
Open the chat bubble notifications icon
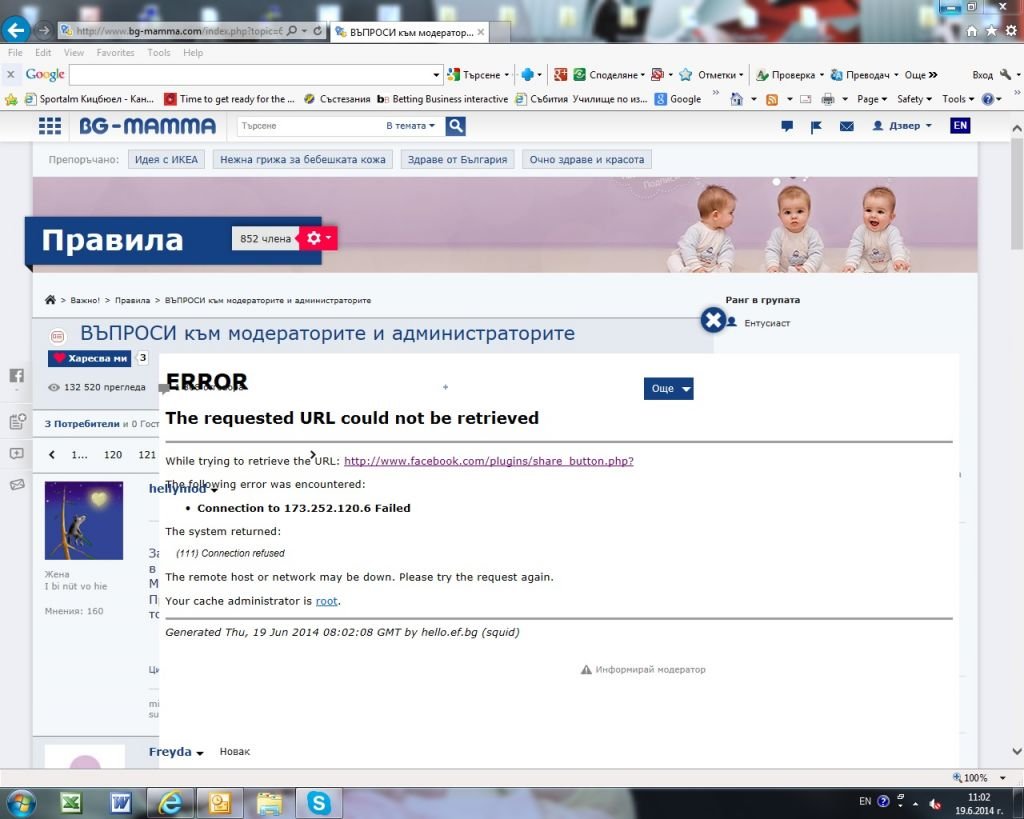787,125
